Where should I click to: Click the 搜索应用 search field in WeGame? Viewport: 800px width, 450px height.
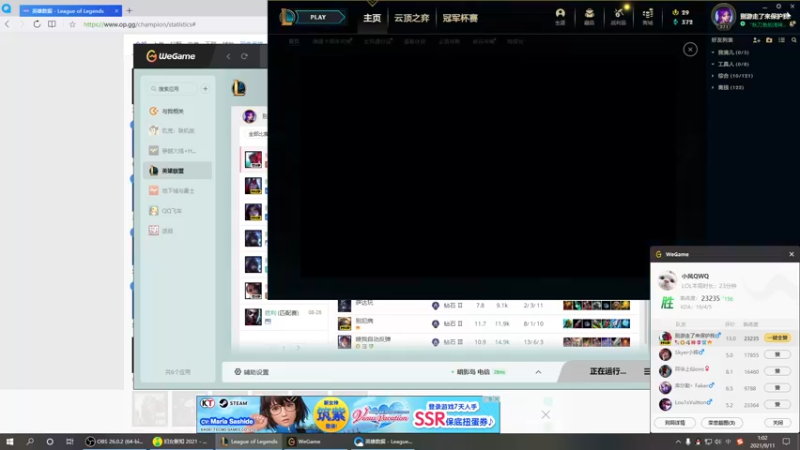[x=172, y=89]
